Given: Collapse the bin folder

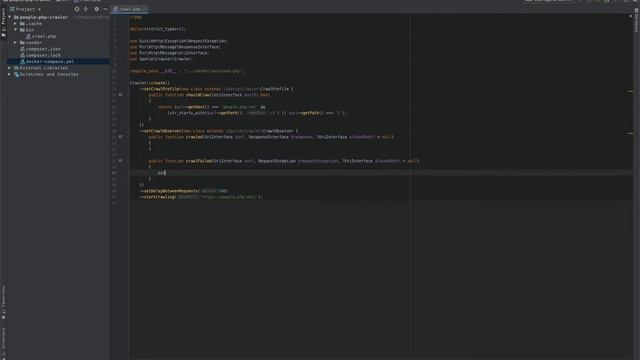Looking at the screenshot, I should 16,30.
